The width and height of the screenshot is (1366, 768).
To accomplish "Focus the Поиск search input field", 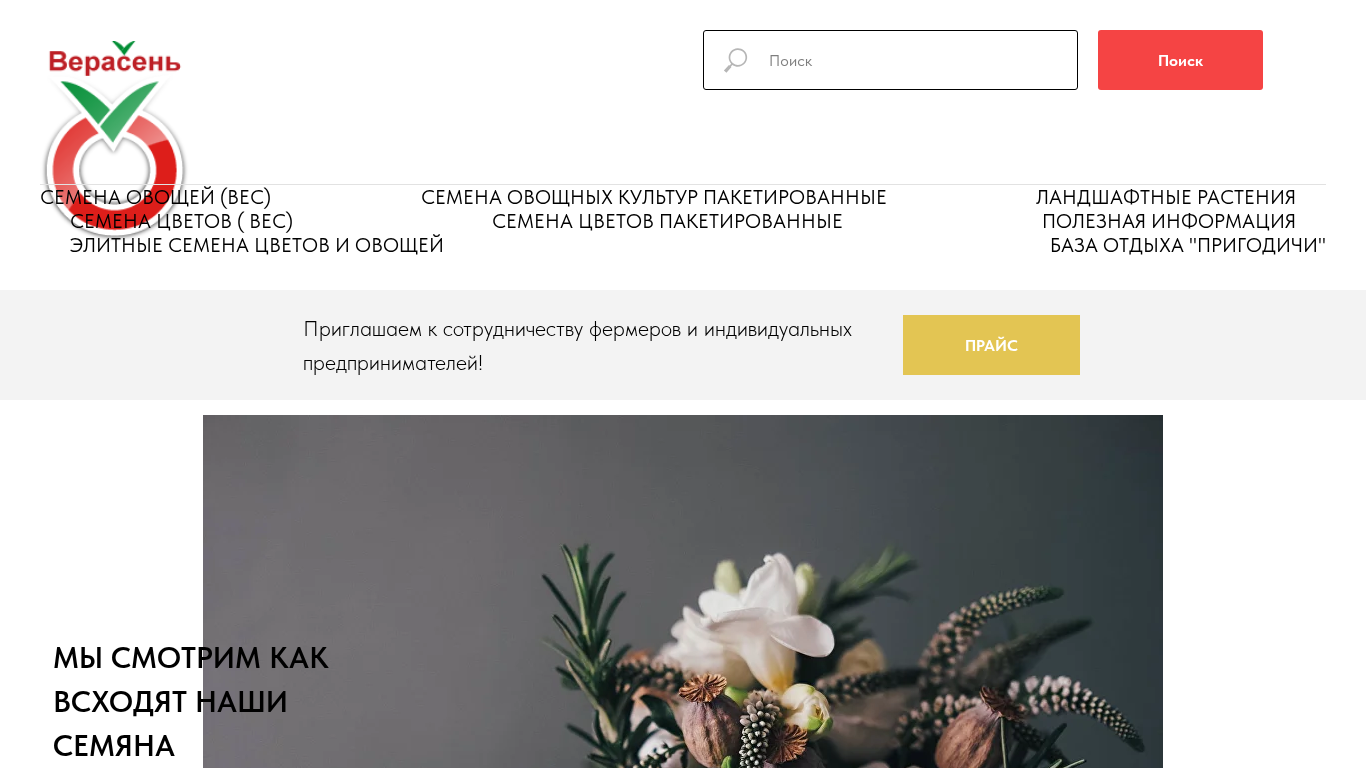I will click(x=890, y=60).
